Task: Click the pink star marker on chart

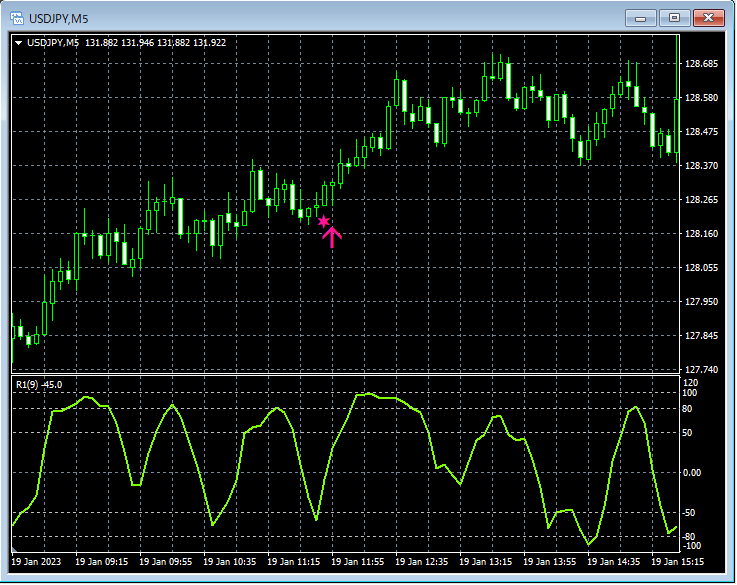Action: (x=323, y=221)
